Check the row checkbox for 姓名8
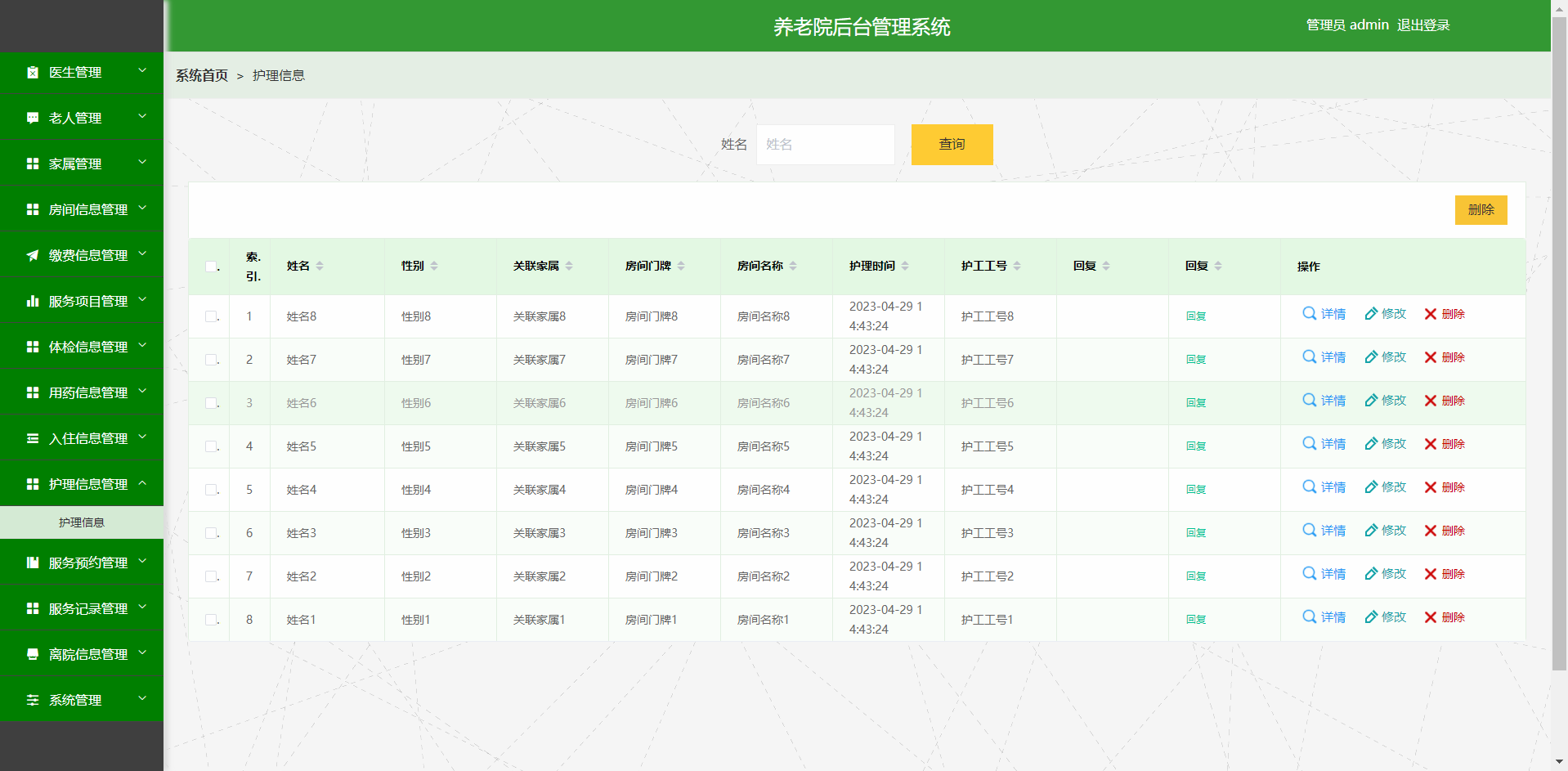 211,316
